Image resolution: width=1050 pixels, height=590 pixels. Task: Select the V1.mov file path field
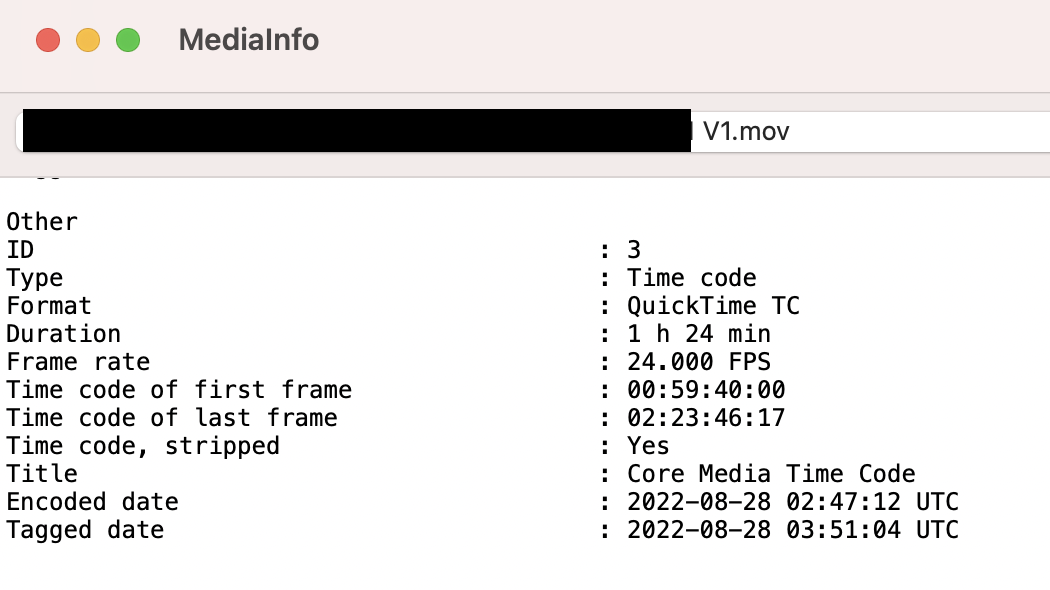tap(533, 131)
